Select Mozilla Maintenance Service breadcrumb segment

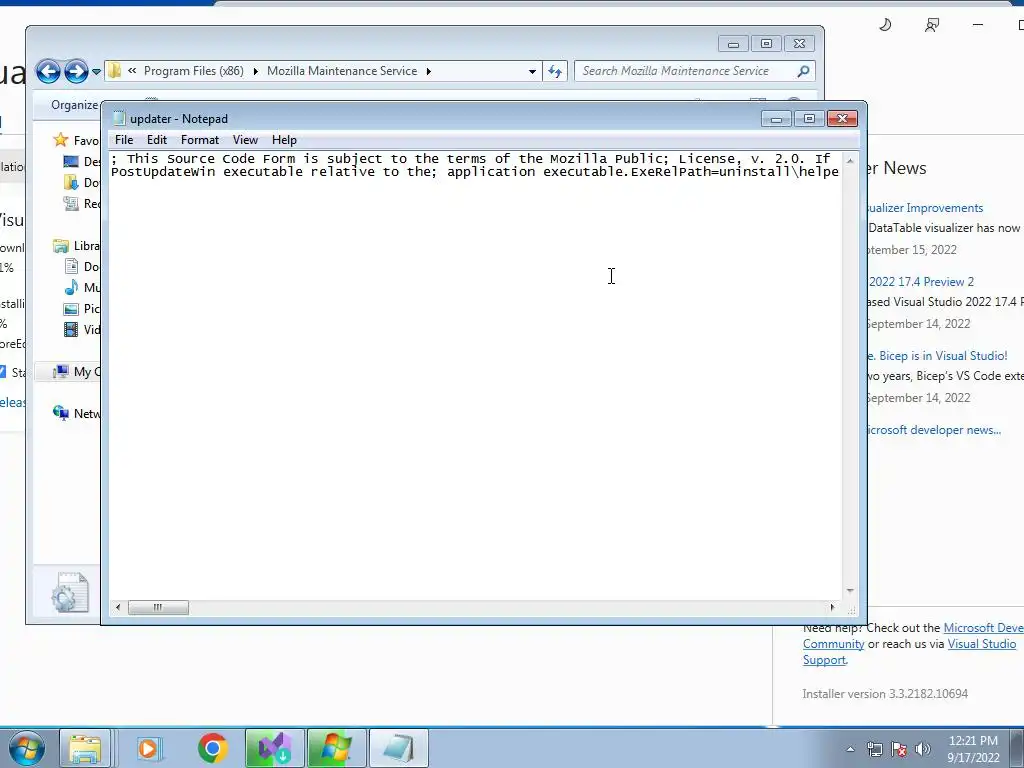[x=342, y=71]
